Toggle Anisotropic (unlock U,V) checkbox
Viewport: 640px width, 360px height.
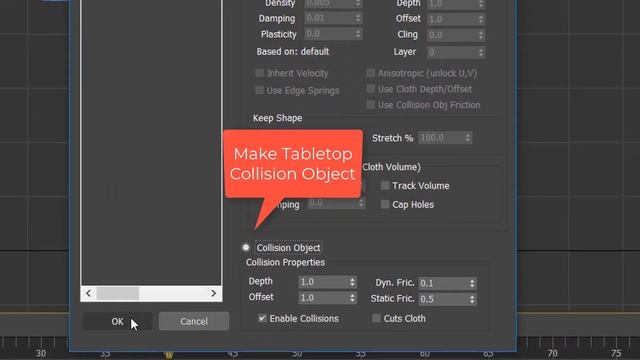click(371, 73)
